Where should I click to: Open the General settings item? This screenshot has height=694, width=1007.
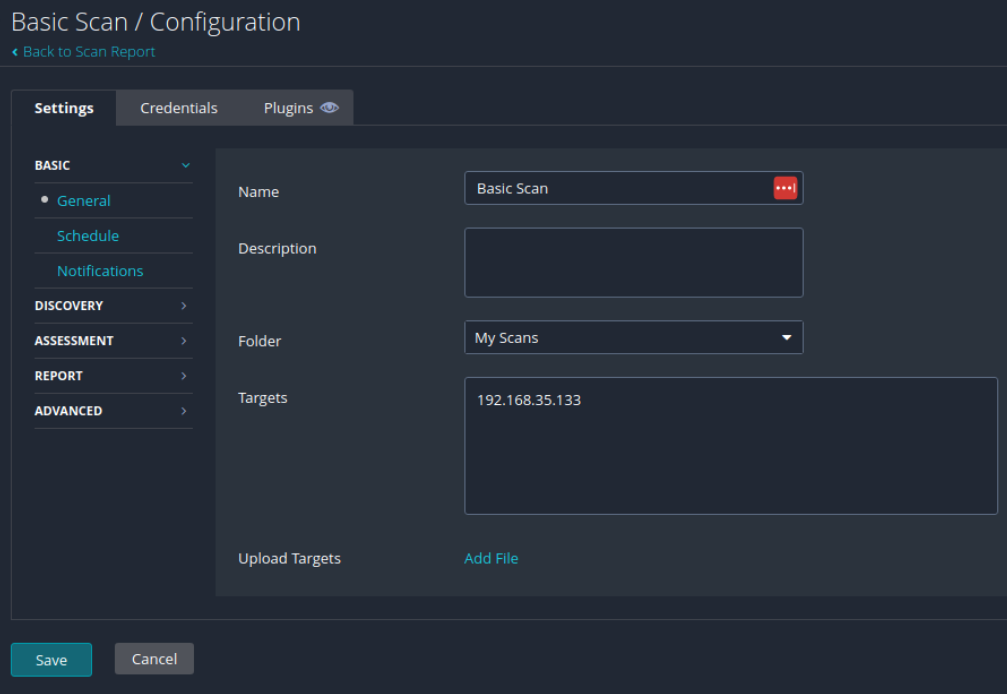pos(84,201)
